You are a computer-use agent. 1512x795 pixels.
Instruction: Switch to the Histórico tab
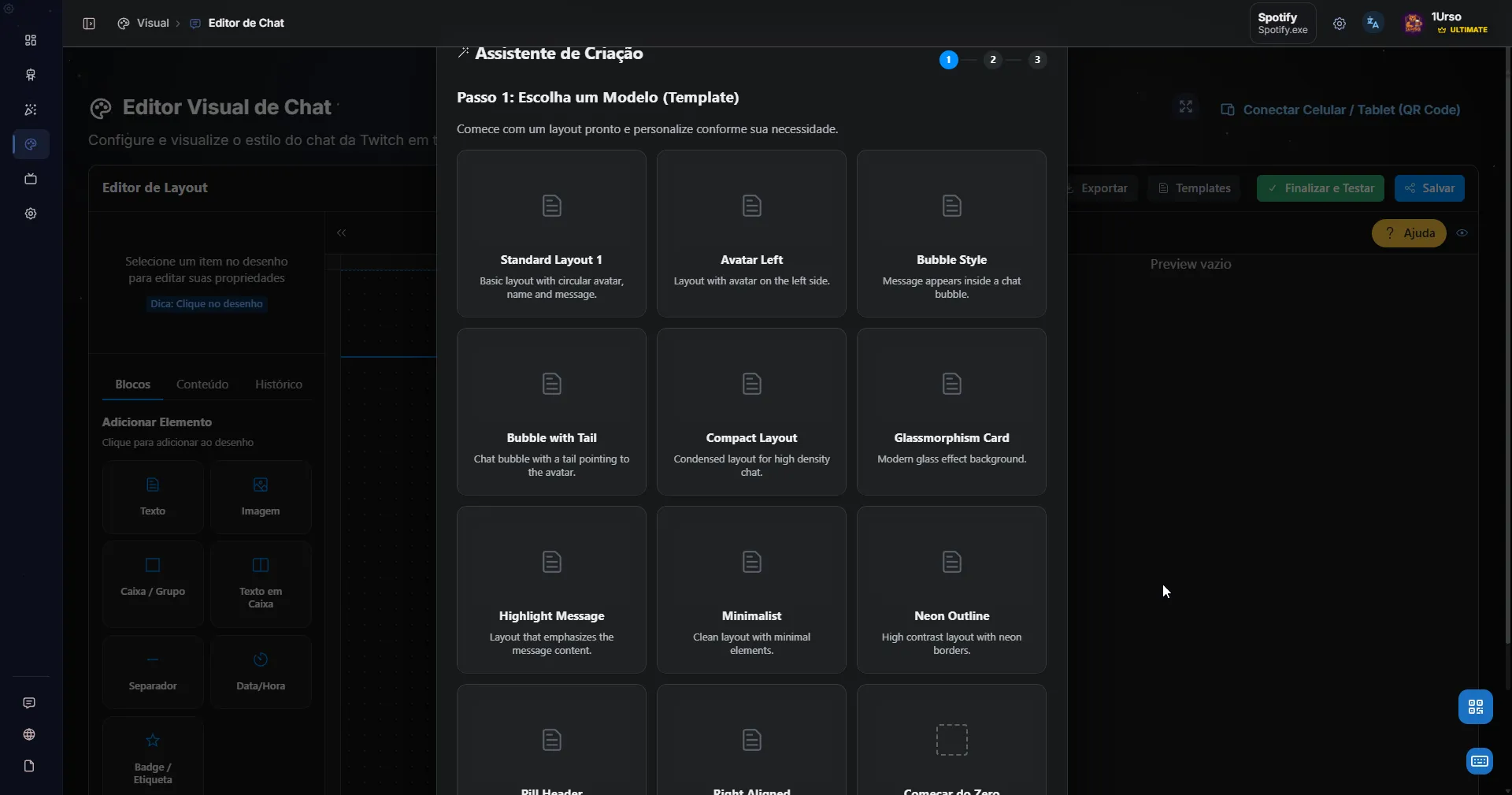279,384
